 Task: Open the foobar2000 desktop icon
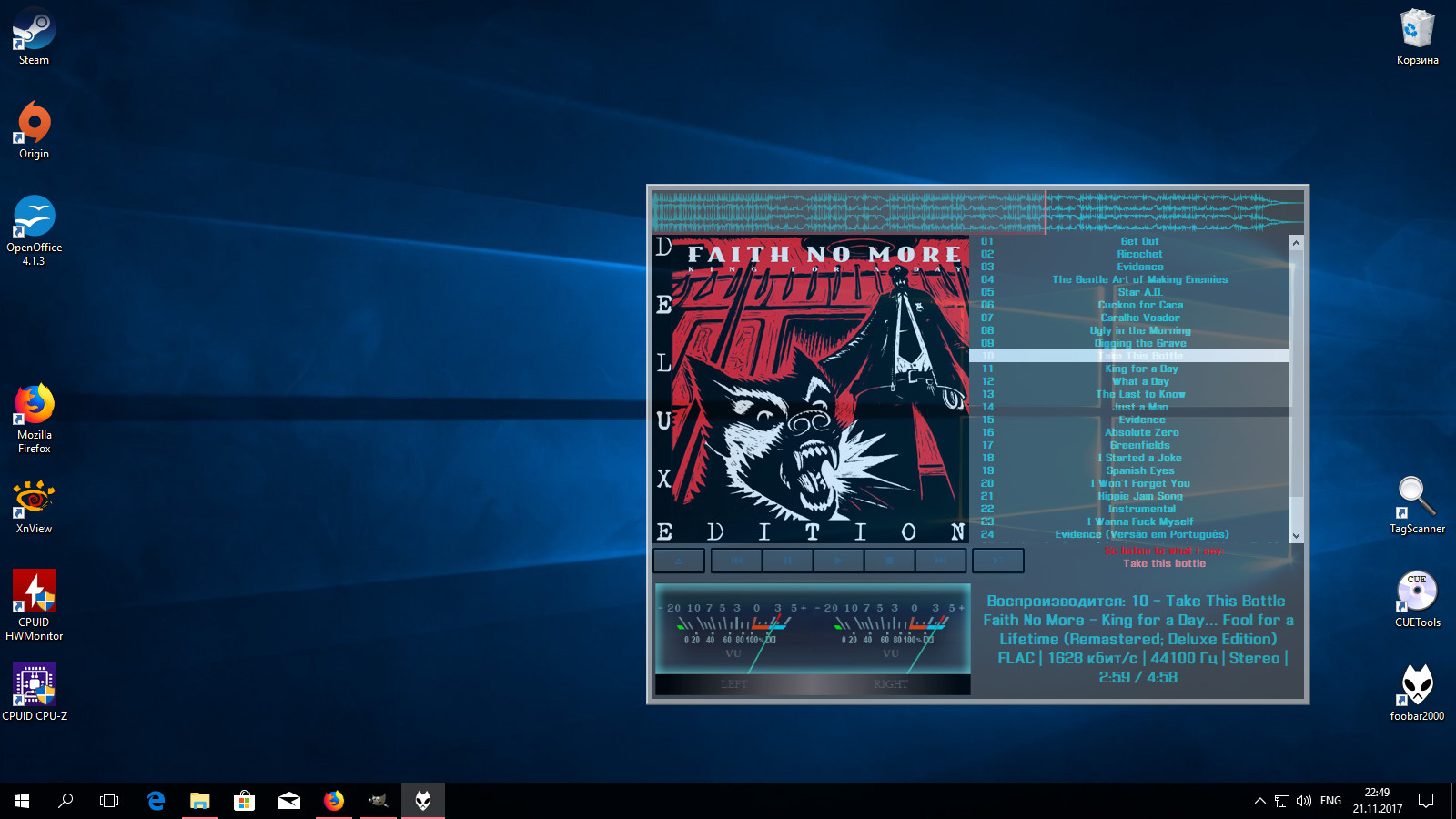click(x=1417, y=693)
